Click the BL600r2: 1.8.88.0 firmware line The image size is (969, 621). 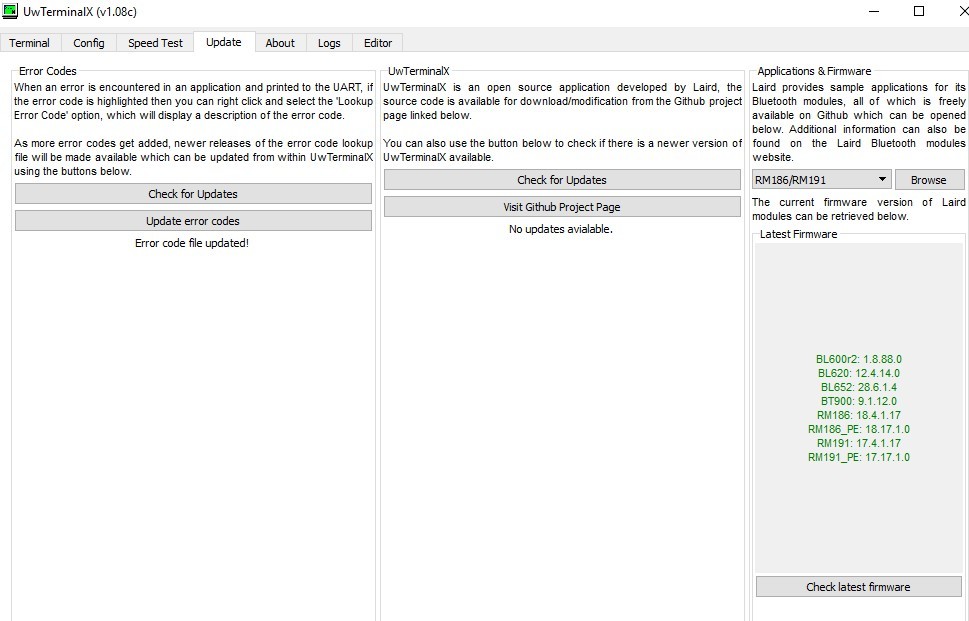pos(858,359)
